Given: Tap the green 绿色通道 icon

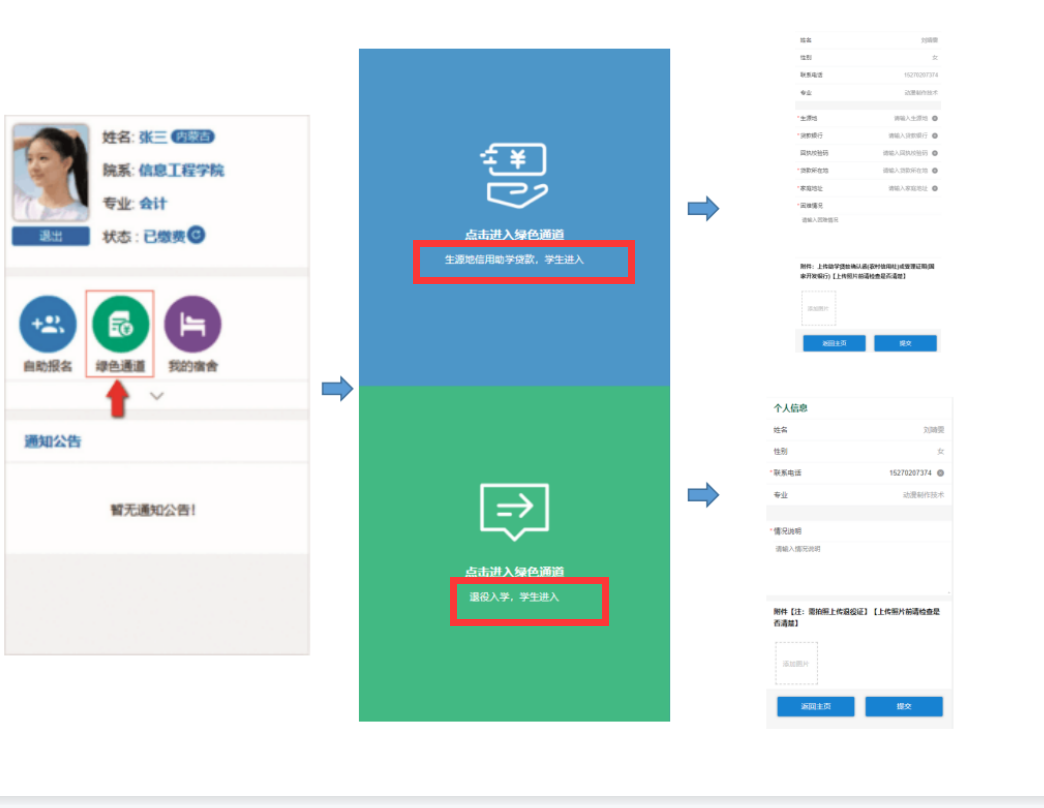Looking at the screenshot, I should (x=120, y=325).
